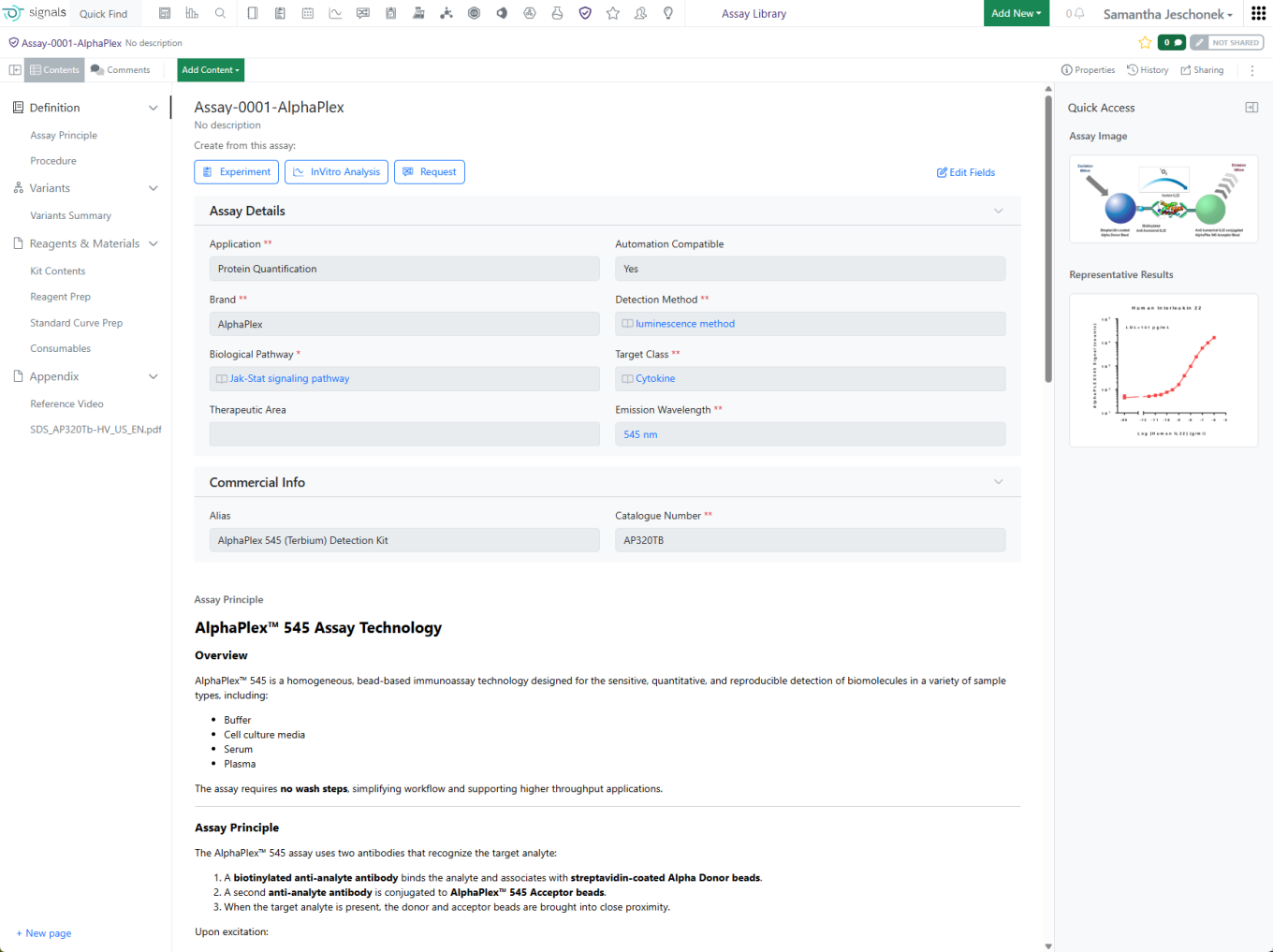Image resolution: width=1273 pixels, height=952 pixels.
Task: Switch to the Contents tab
Action: pyautogui.click(x=55, y=70)
